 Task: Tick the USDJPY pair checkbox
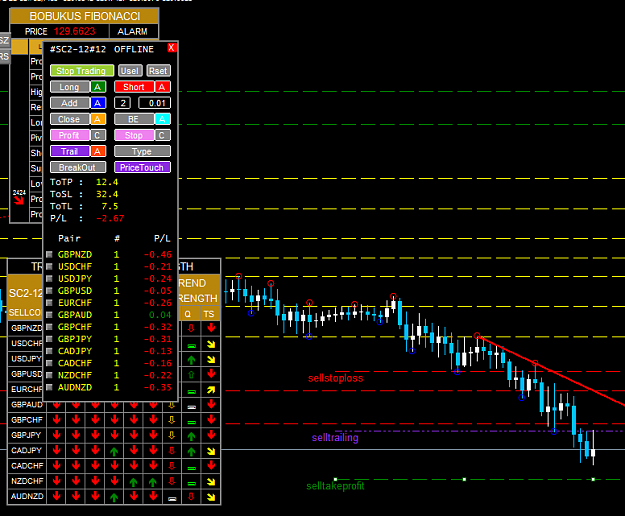coord(49,278)
